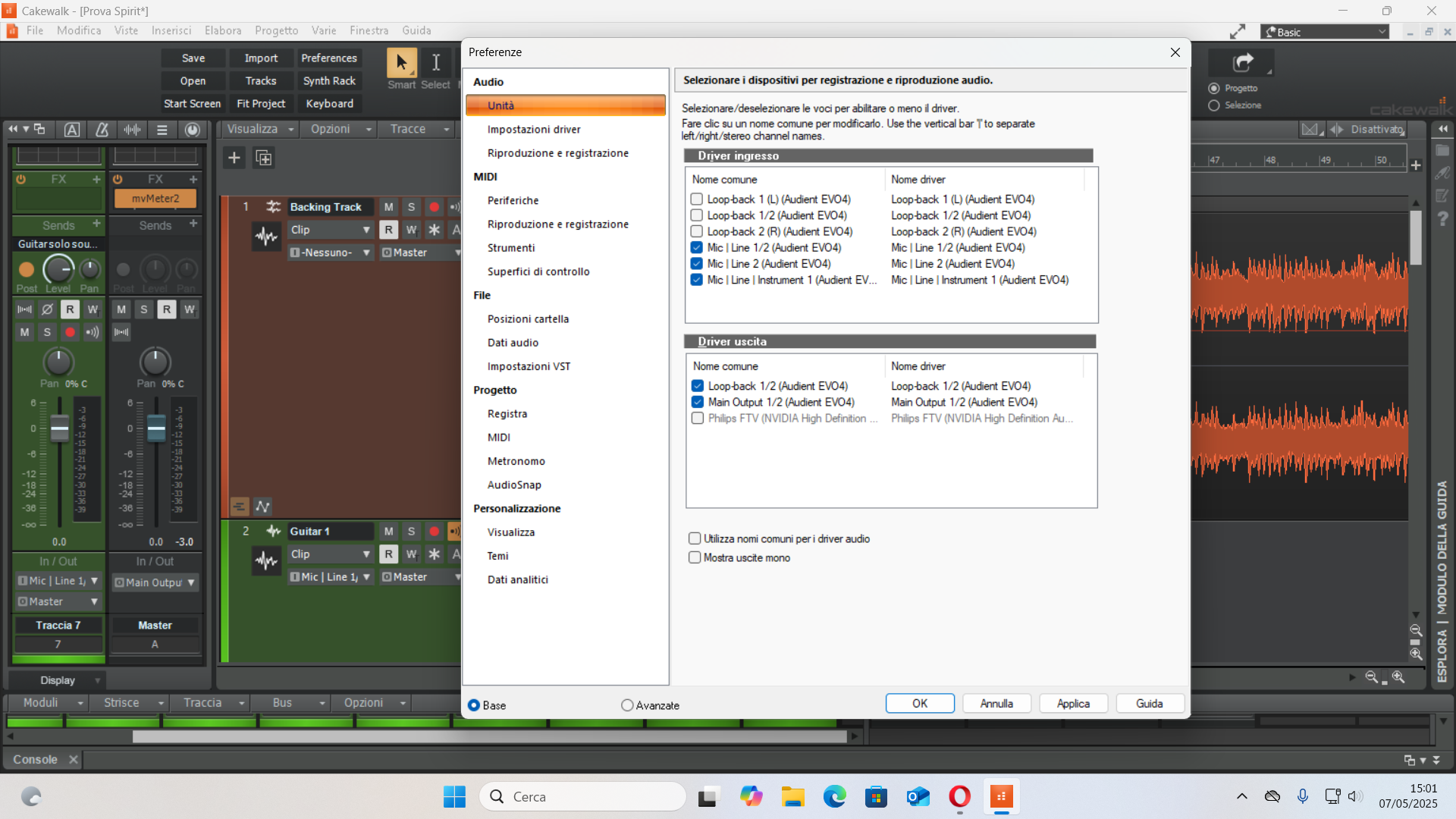Viewport: 1456px width, 819px height.
Task: Enable Loop-back 1 (L) input driver checkbox
Action: click(x=697, y=199)
